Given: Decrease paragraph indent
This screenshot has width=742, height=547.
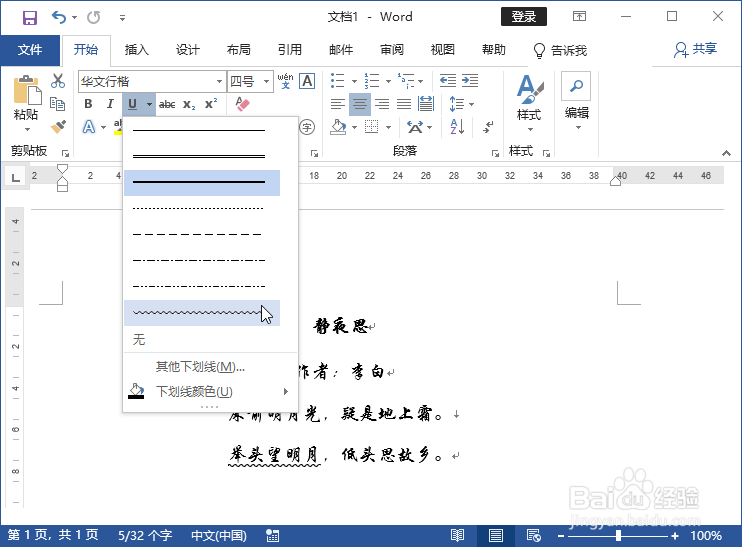Looking at the screenshot, I should tap(448, 80).
